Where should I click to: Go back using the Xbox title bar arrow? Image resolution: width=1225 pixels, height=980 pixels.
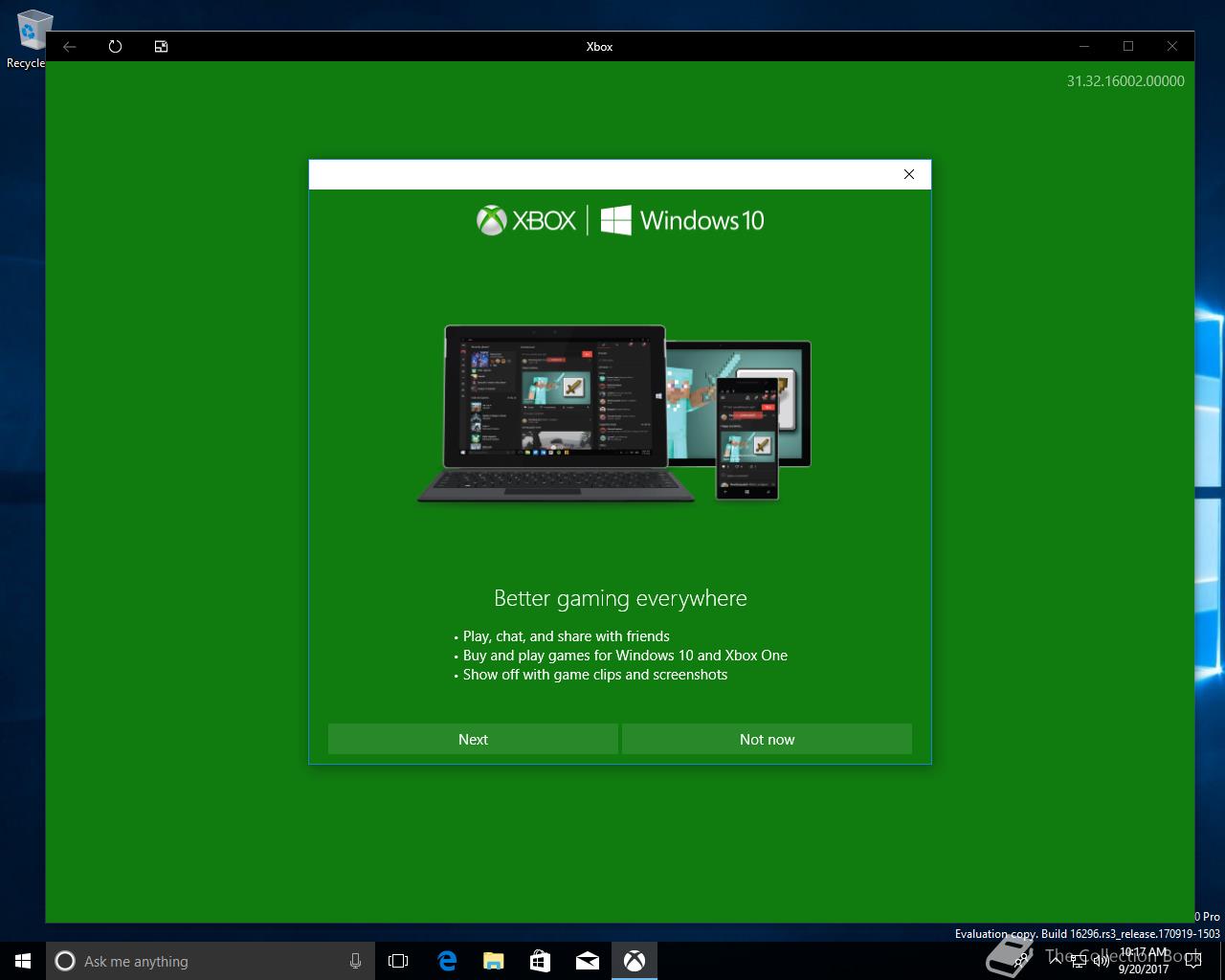click(70, 46)
